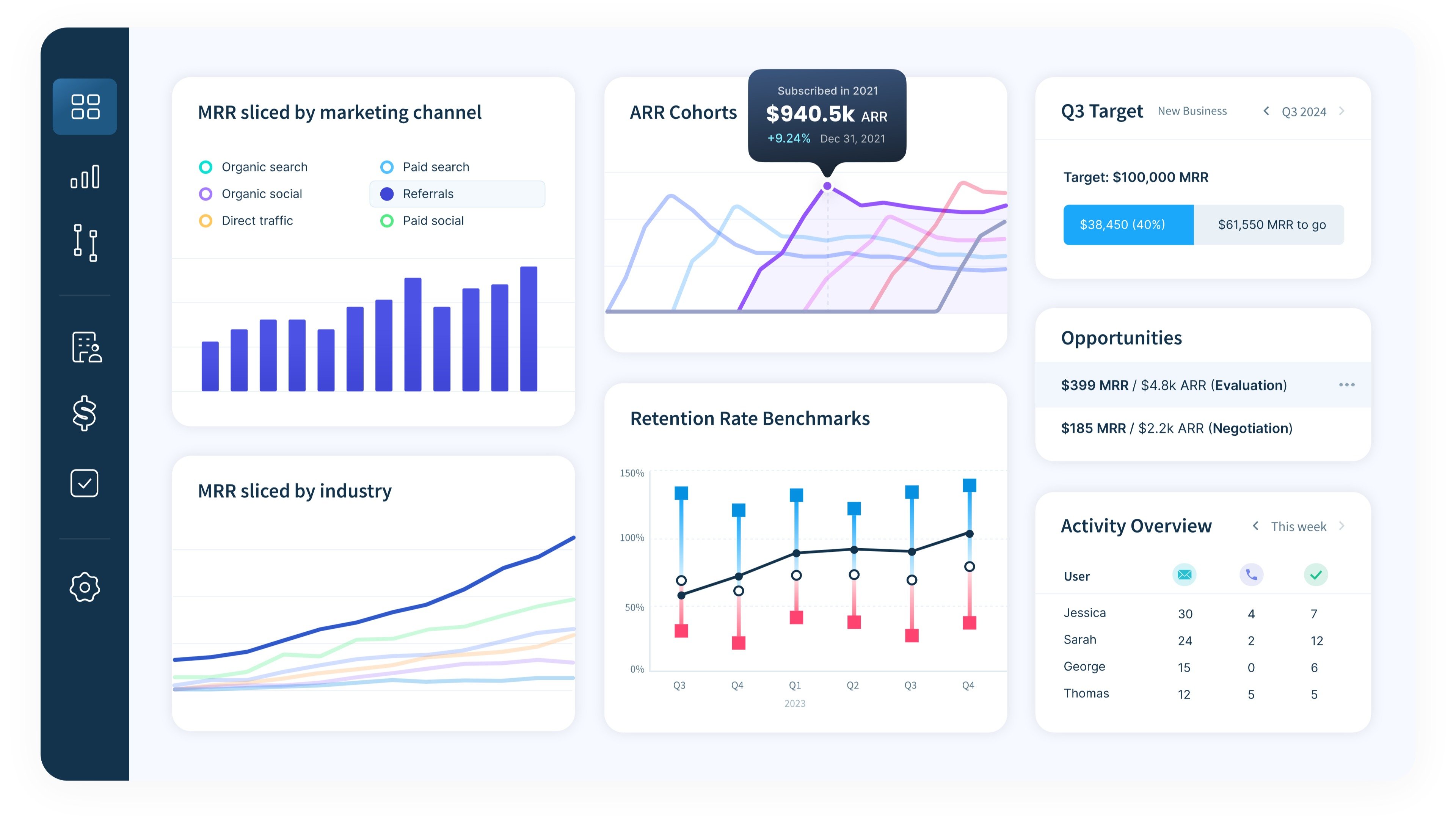Open the tasks checkmark icon in sidebar
Screen dimensions: 1456x819
pos(84,483)
